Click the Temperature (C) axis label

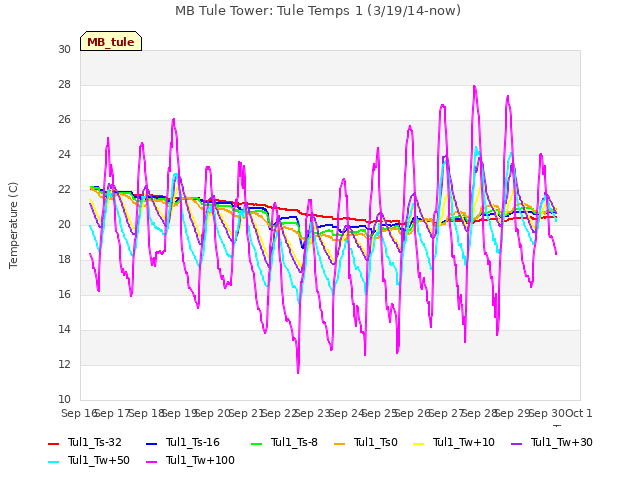[x=13, y=225]
